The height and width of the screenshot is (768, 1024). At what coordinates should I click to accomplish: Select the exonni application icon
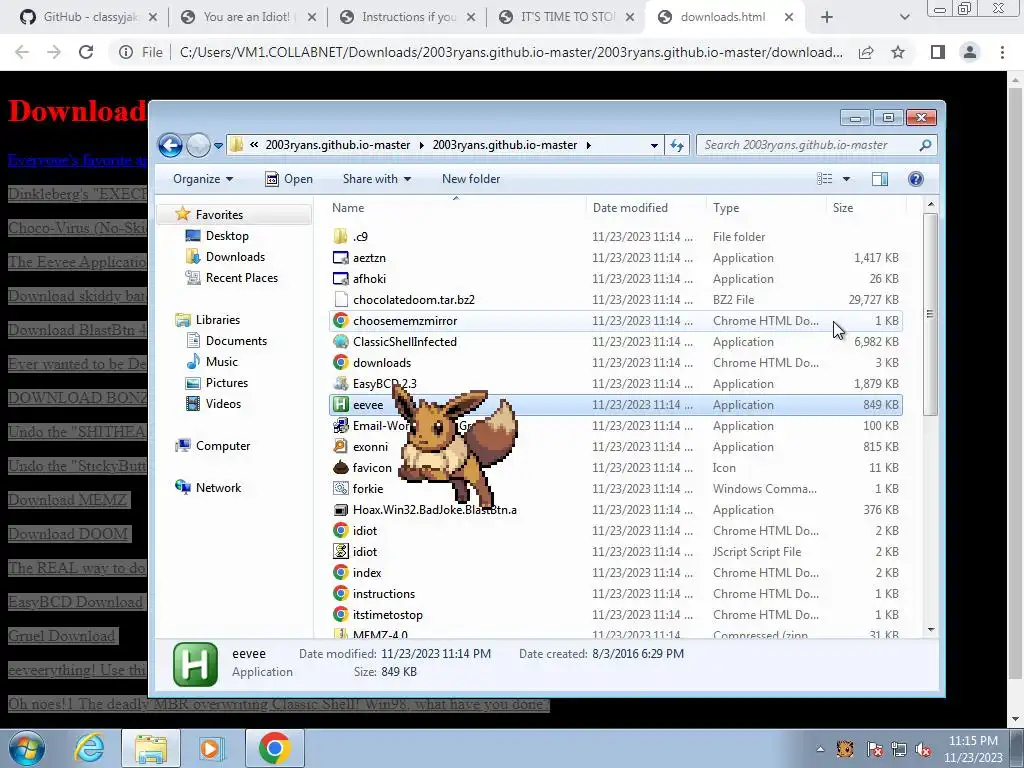[340, 446]
